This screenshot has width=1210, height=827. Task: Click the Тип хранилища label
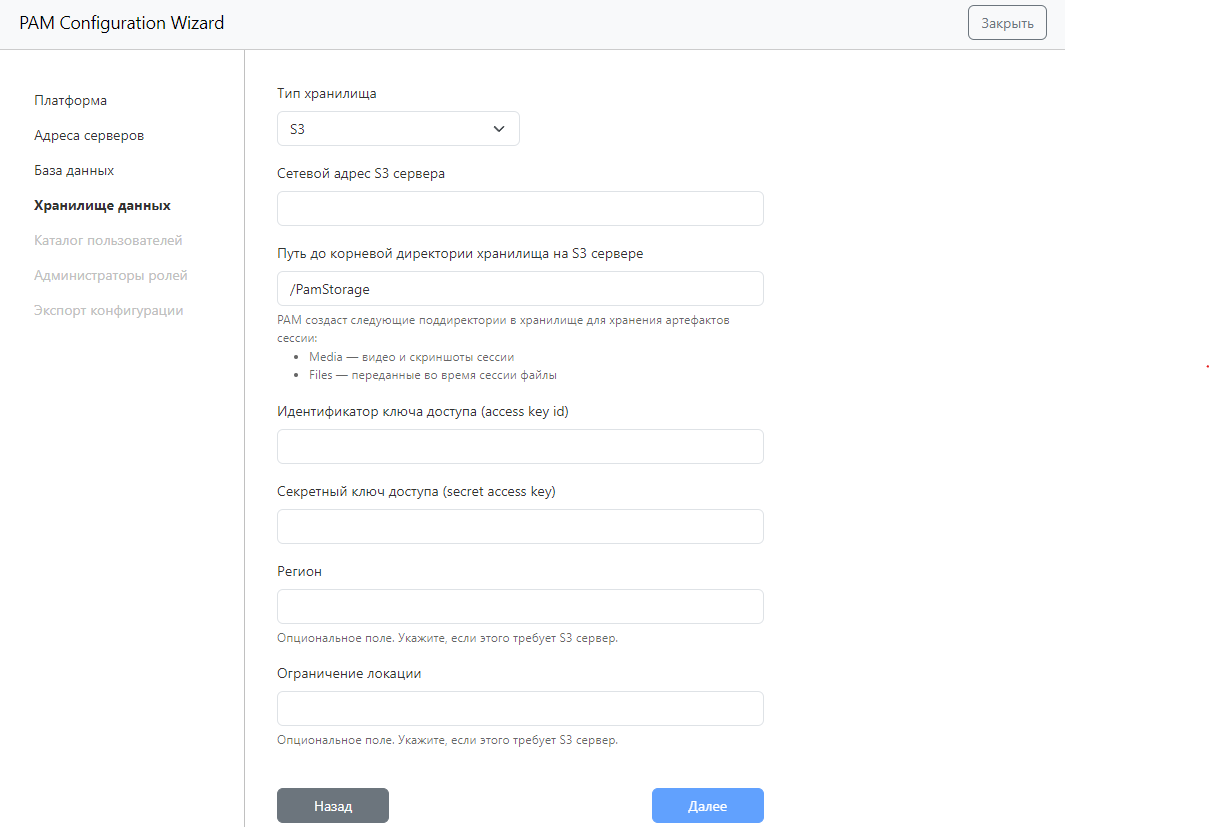tap(327, 93)
